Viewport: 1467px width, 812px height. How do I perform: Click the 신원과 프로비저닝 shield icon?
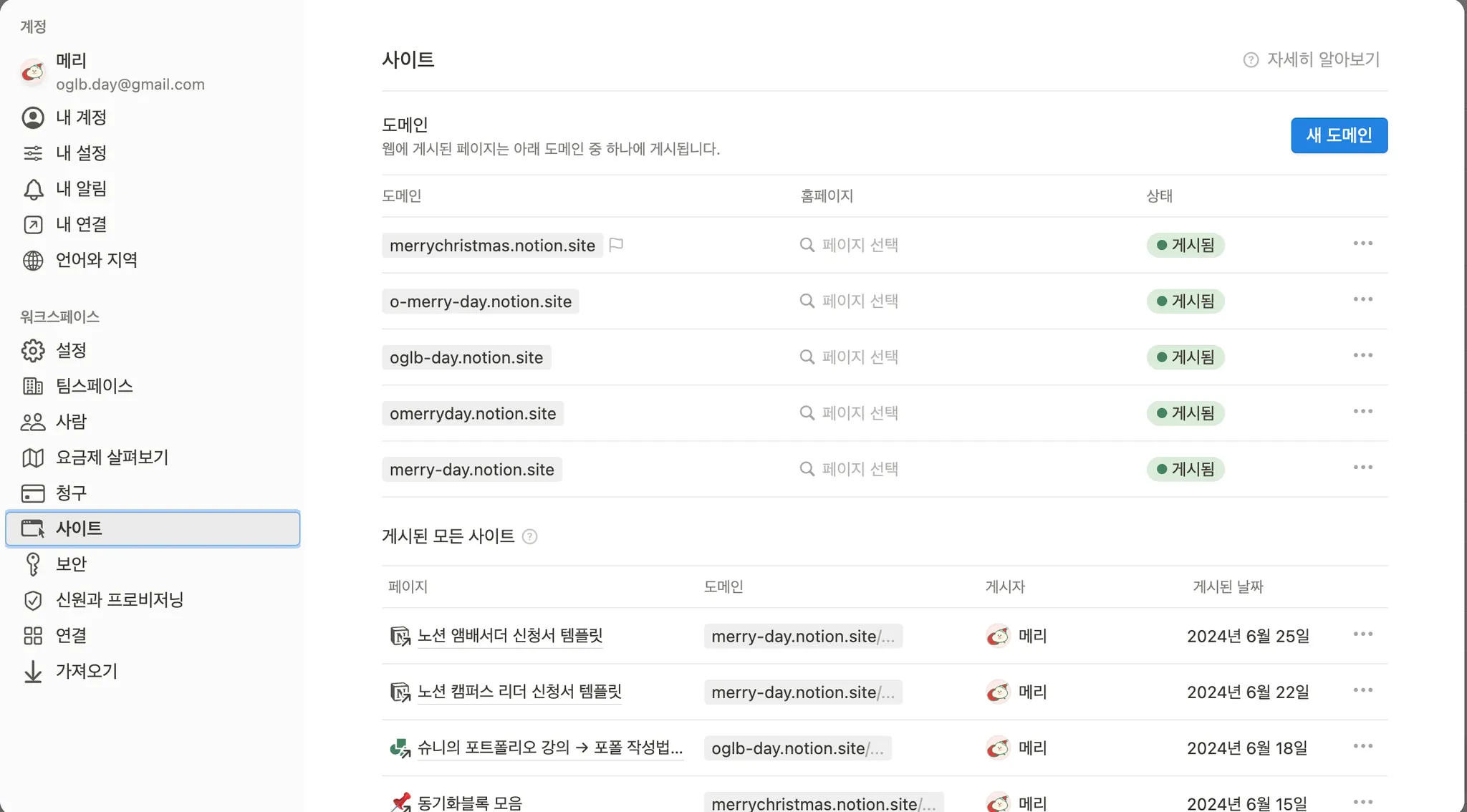33,600
